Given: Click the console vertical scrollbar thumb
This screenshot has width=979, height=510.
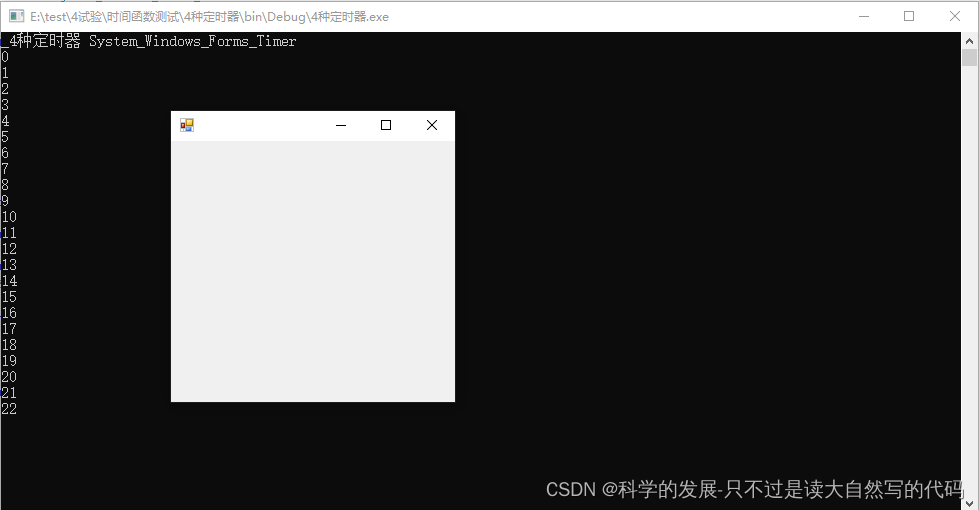Looking at the screenshot, I should [x=969, y=57].
